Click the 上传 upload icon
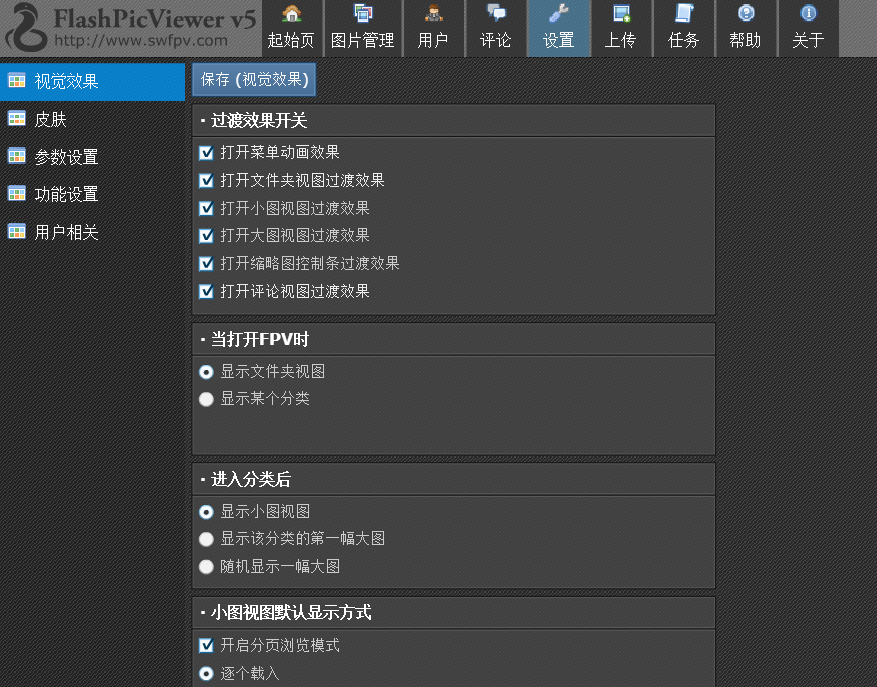877x687 pixels. click(621, 14)
